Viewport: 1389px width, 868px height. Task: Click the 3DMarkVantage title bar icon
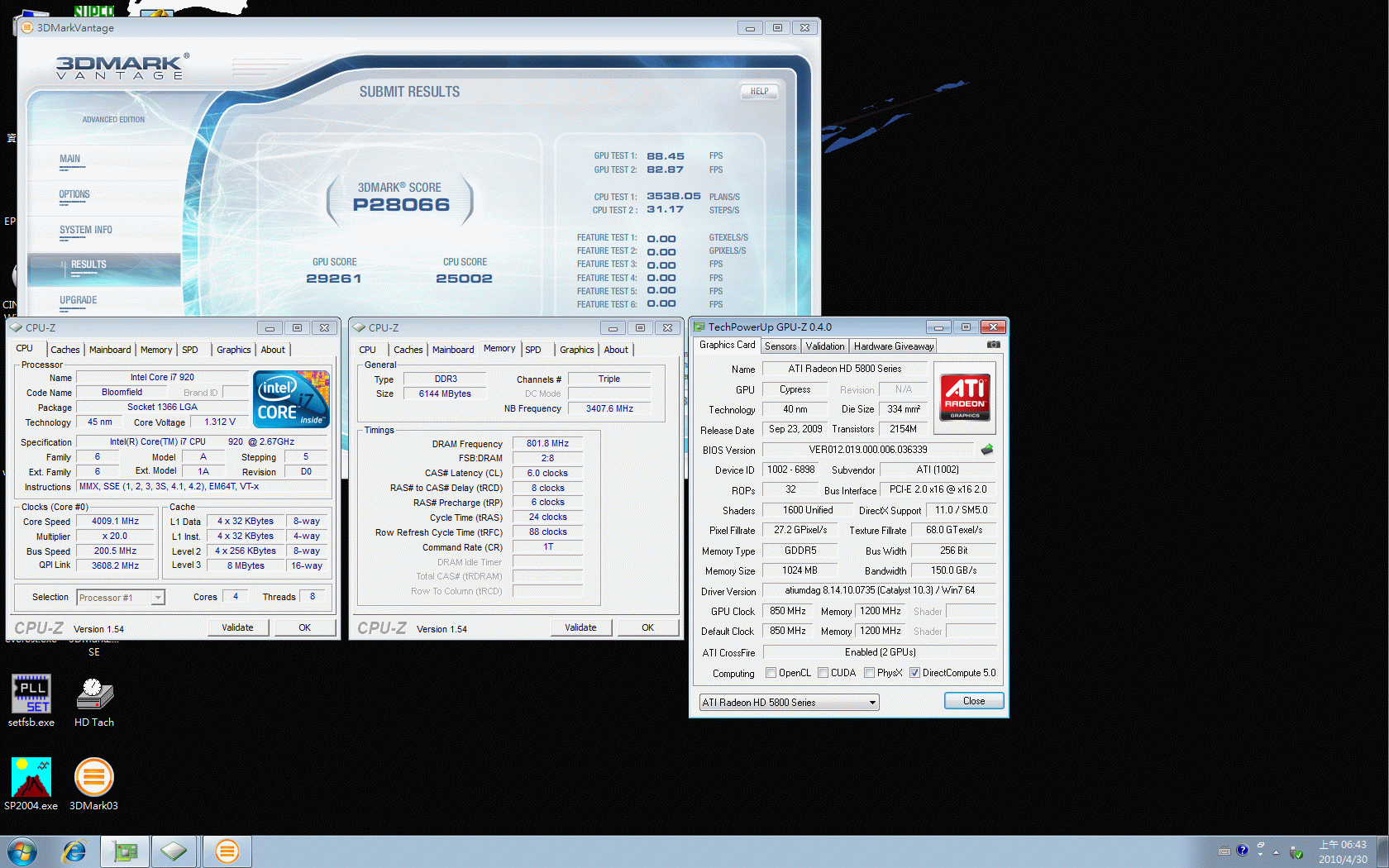pyautogui.click(x=27, y=27)
